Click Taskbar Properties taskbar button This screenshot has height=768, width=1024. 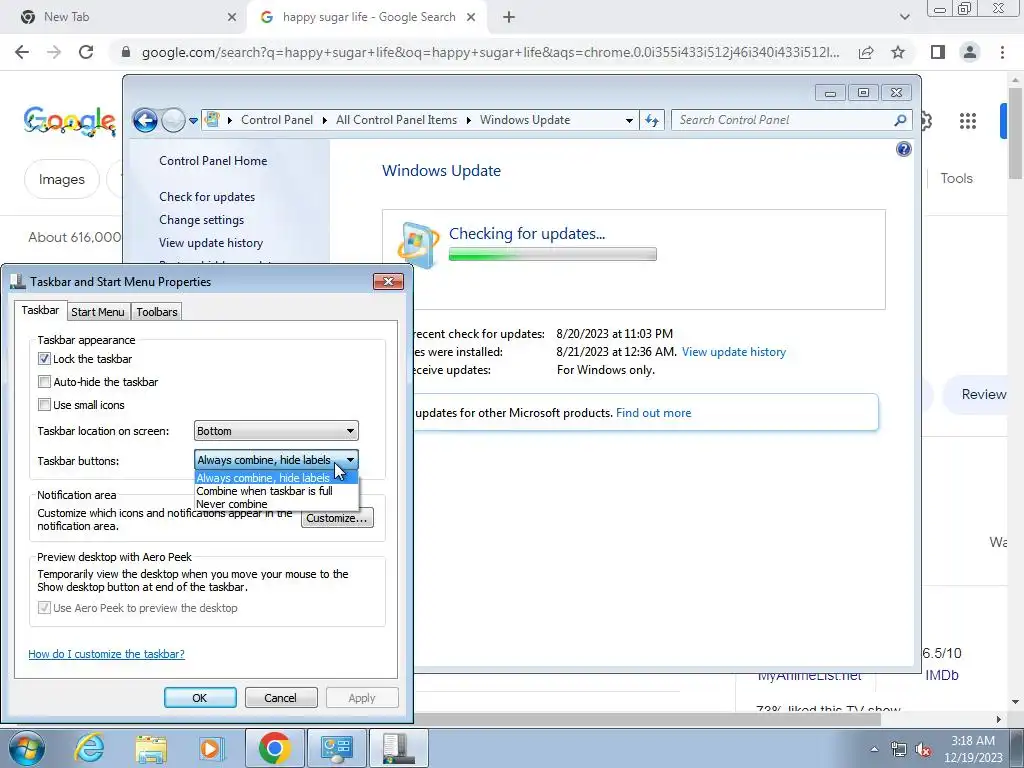(x=399, y=748)
